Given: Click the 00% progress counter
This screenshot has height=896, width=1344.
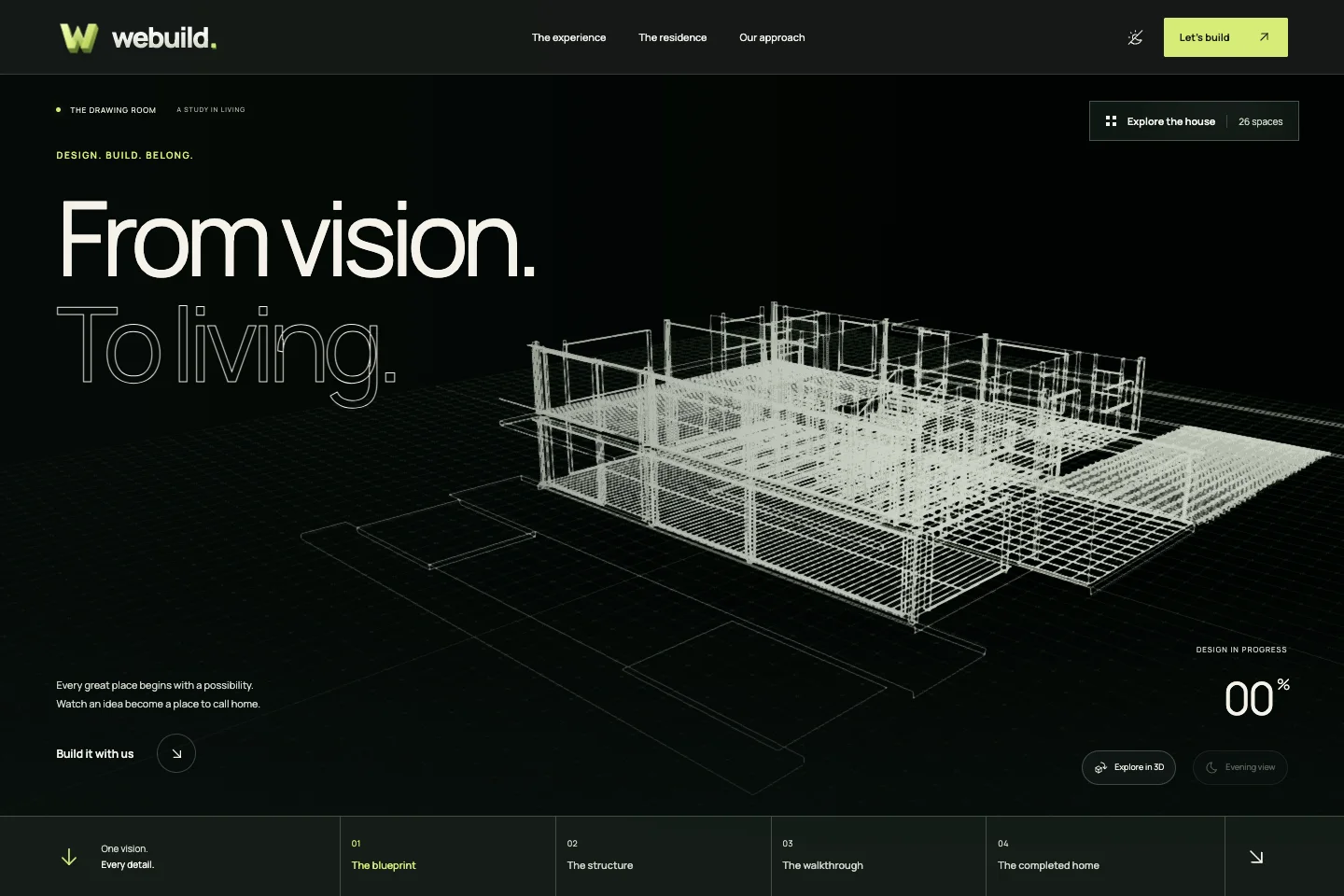Looking at the screenshot, I should pos(1256,698).
